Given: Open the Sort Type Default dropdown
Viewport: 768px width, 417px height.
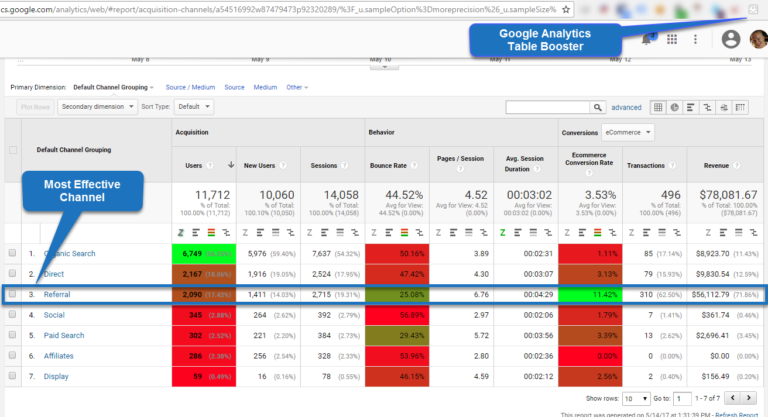Looking at the screenshot, I should pyautogui.click(x=194, y=107).
